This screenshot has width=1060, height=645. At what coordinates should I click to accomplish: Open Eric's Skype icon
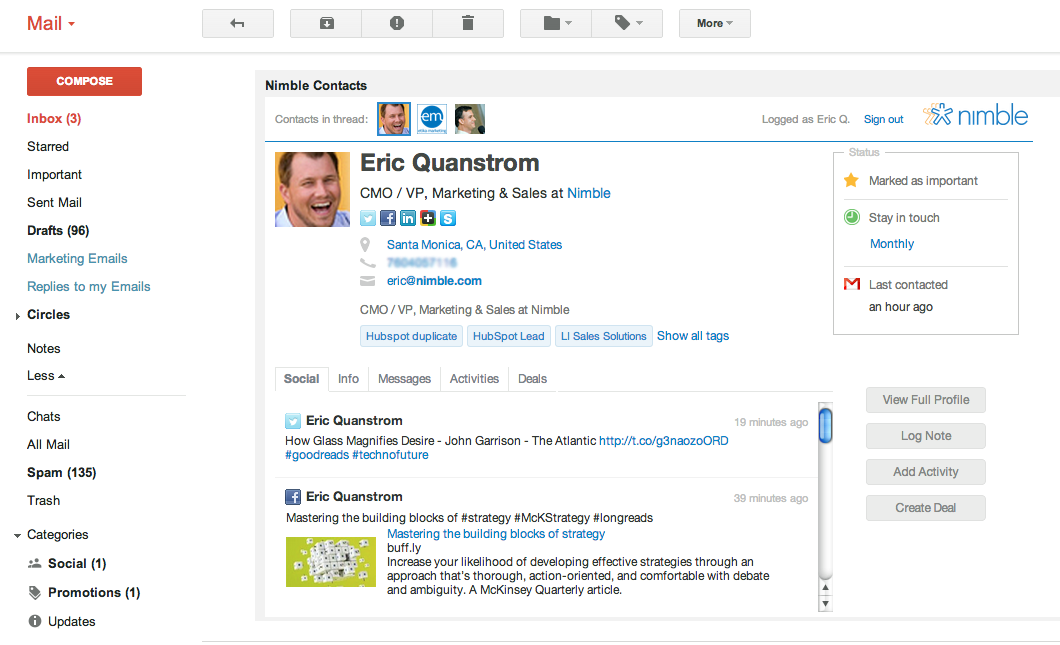click(448, 218)
